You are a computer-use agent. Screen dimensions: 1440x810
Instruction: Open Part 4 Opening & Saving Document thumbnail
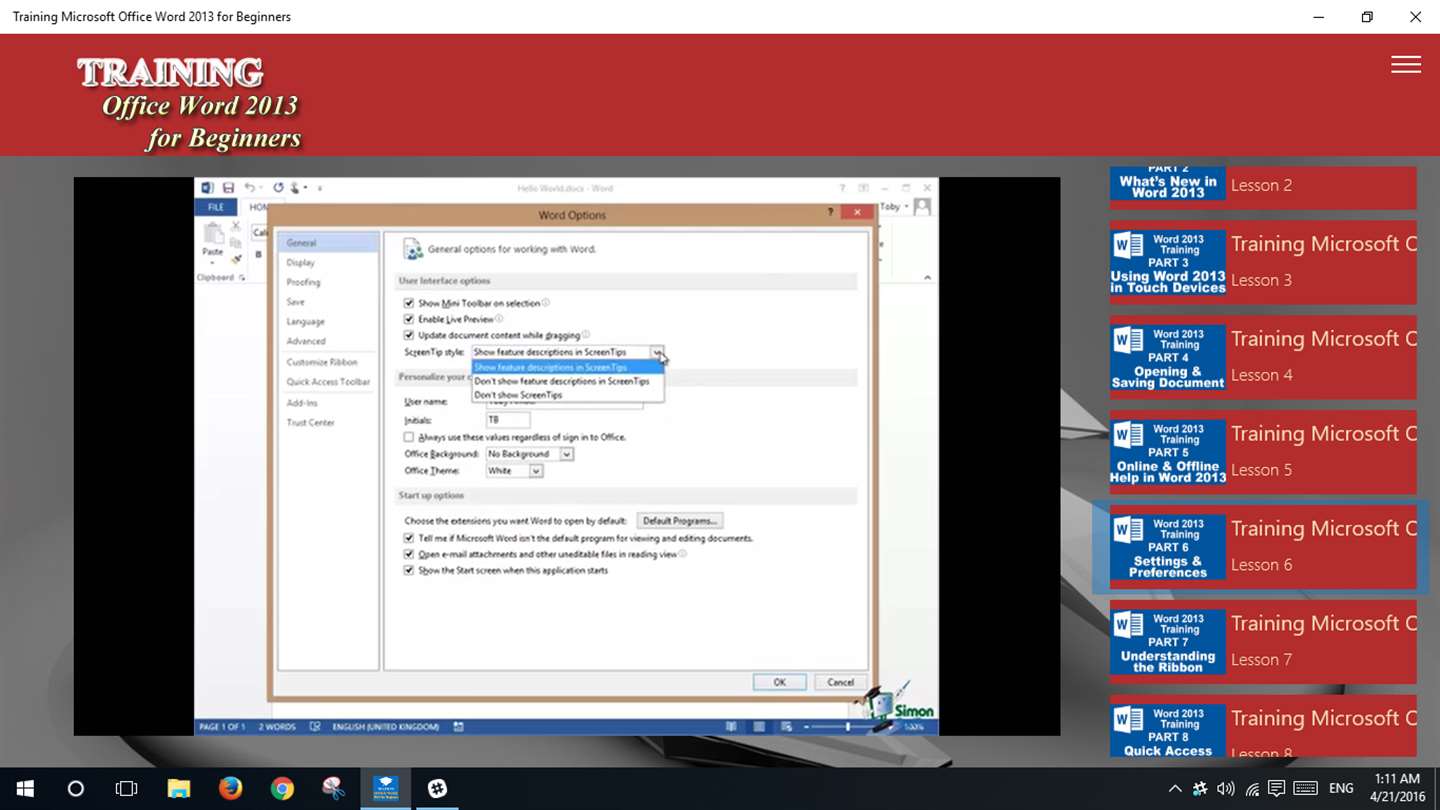[x=1168, y=358]
